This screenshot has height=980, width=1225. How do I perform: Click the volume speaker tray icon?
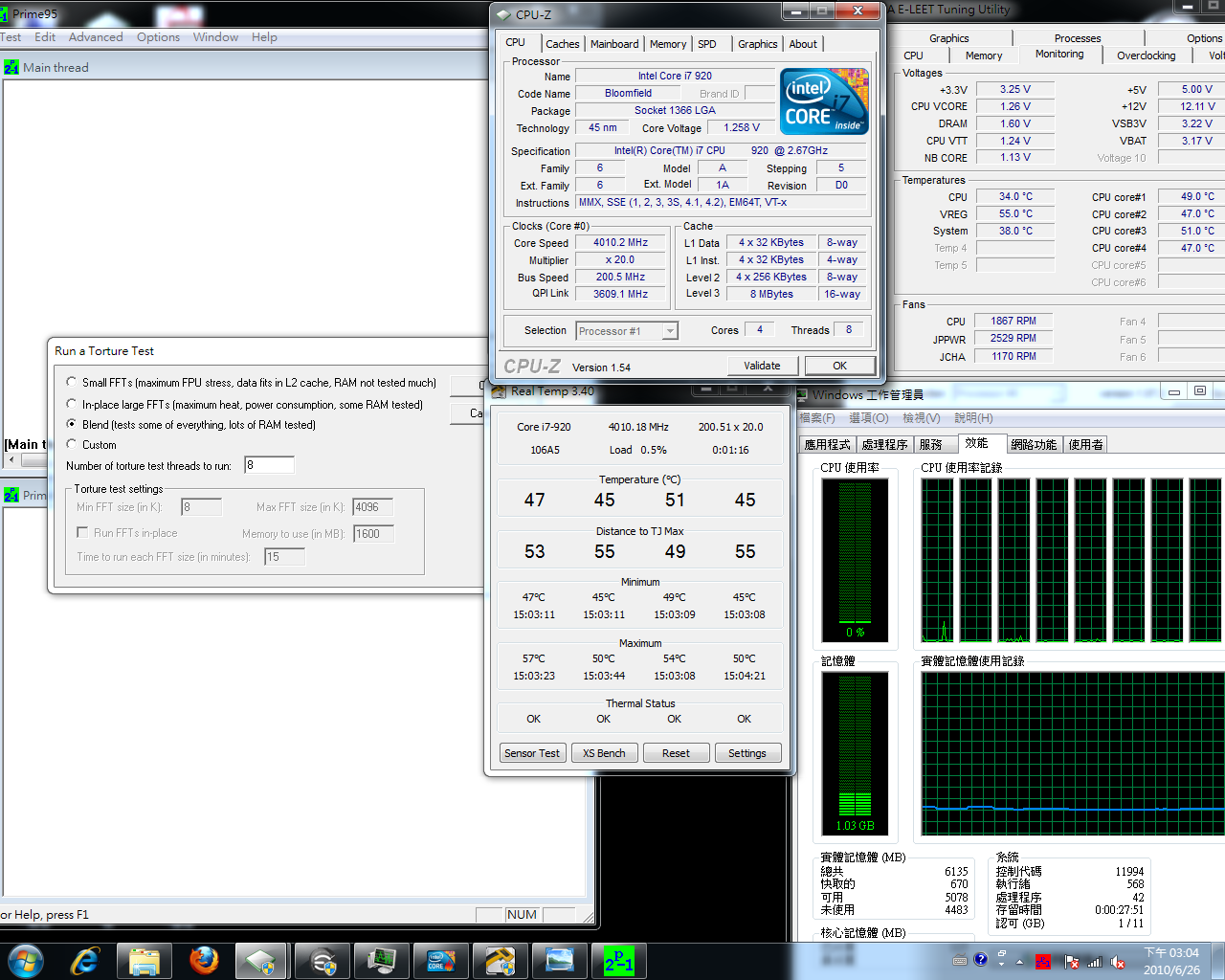click(x=1117, y=961)
